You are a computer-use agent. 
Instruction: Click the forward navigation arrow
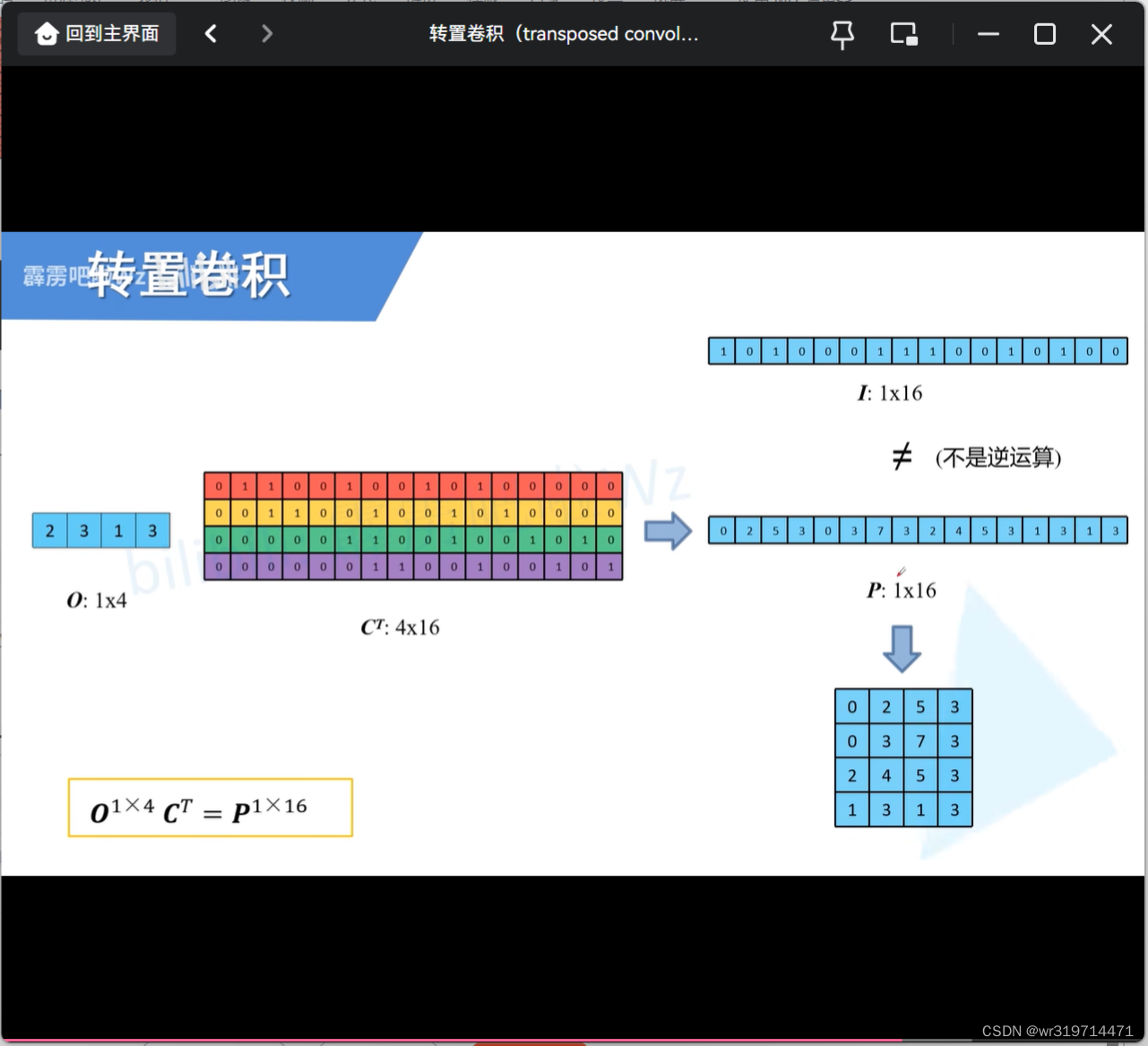(267, 33)
